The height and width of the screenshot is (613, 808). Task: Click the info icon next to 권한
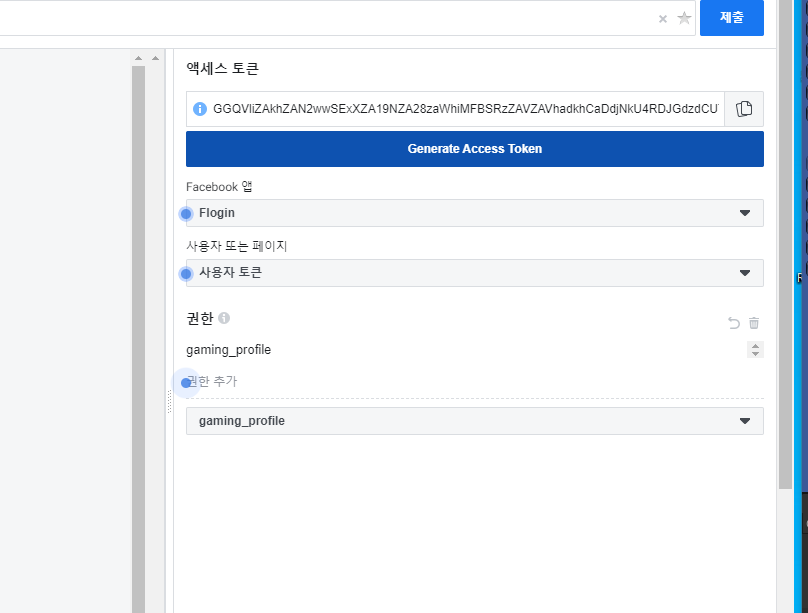point(224,318)
